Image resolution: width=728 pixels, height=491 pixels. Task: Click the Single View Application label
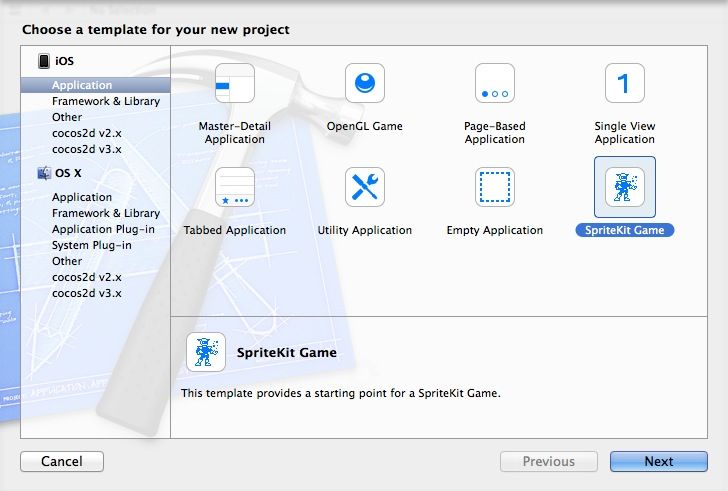click(625, 133)
